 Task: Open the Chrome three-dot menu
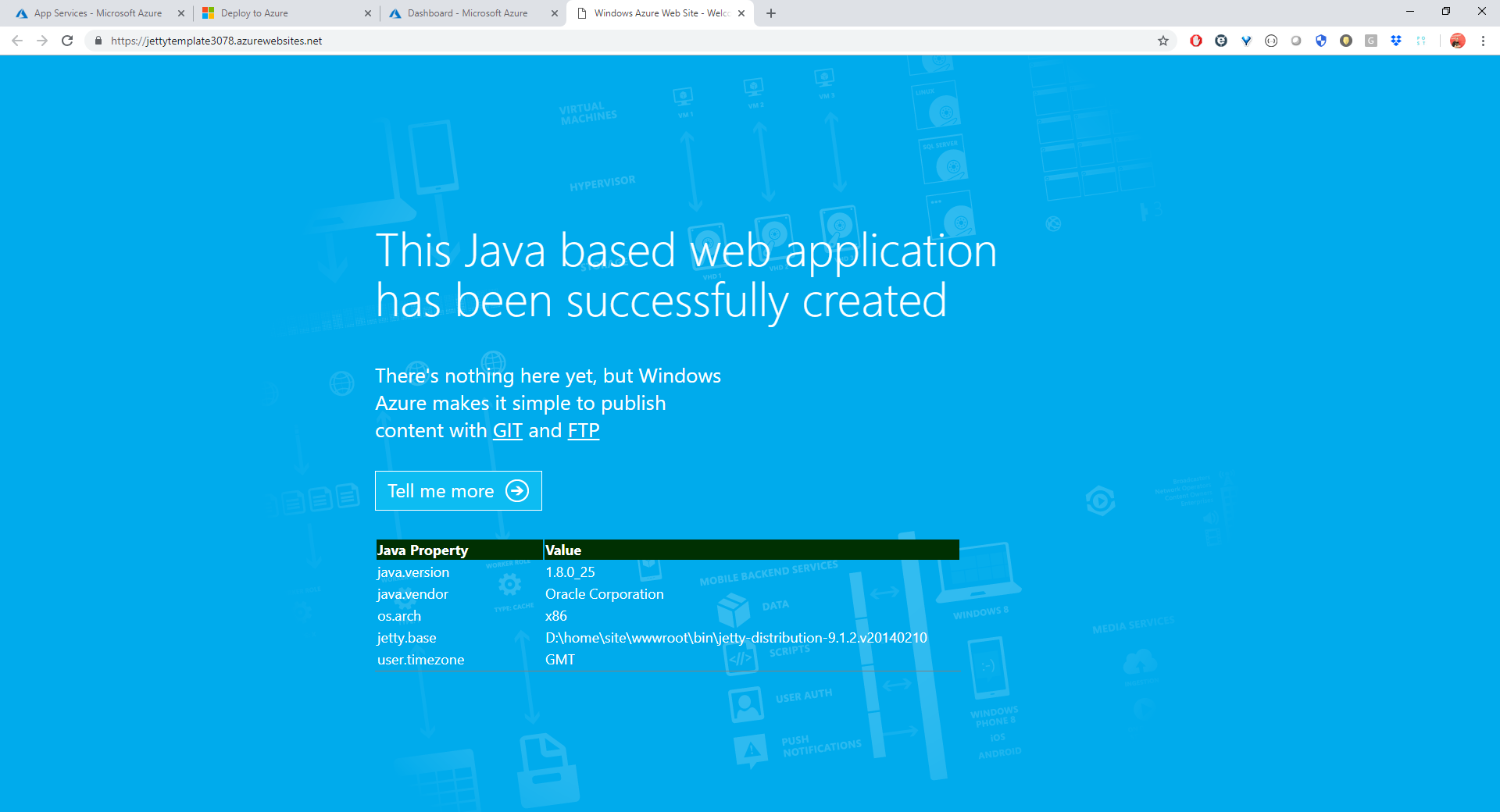[x=1483, y=41]
